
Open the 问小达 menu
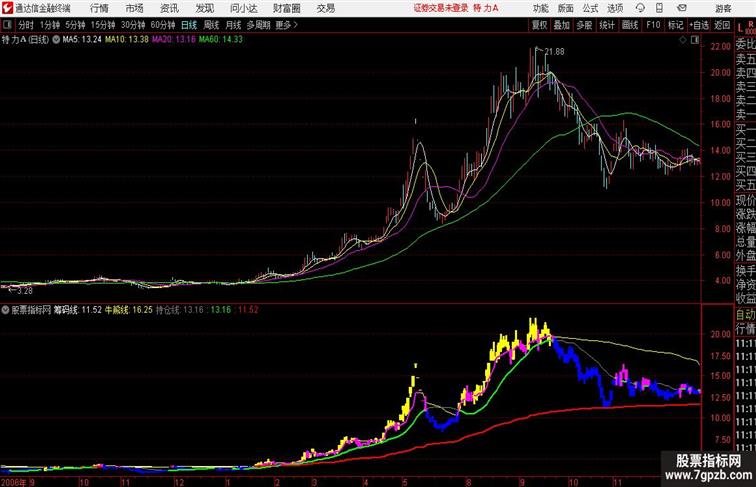(243, 8)
